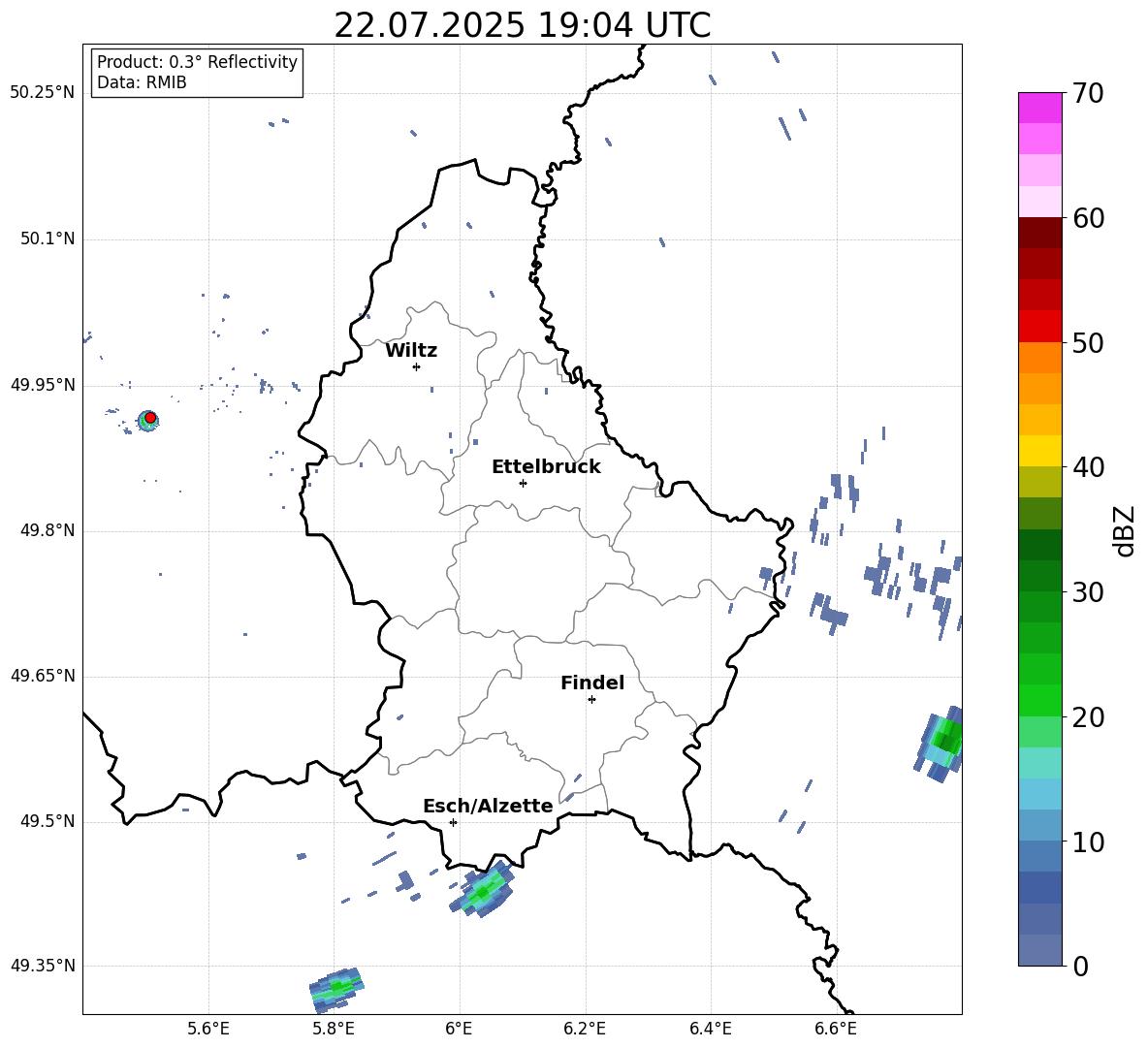Click the Product: 0.3° Reflectivity label

tap(197, 62)
